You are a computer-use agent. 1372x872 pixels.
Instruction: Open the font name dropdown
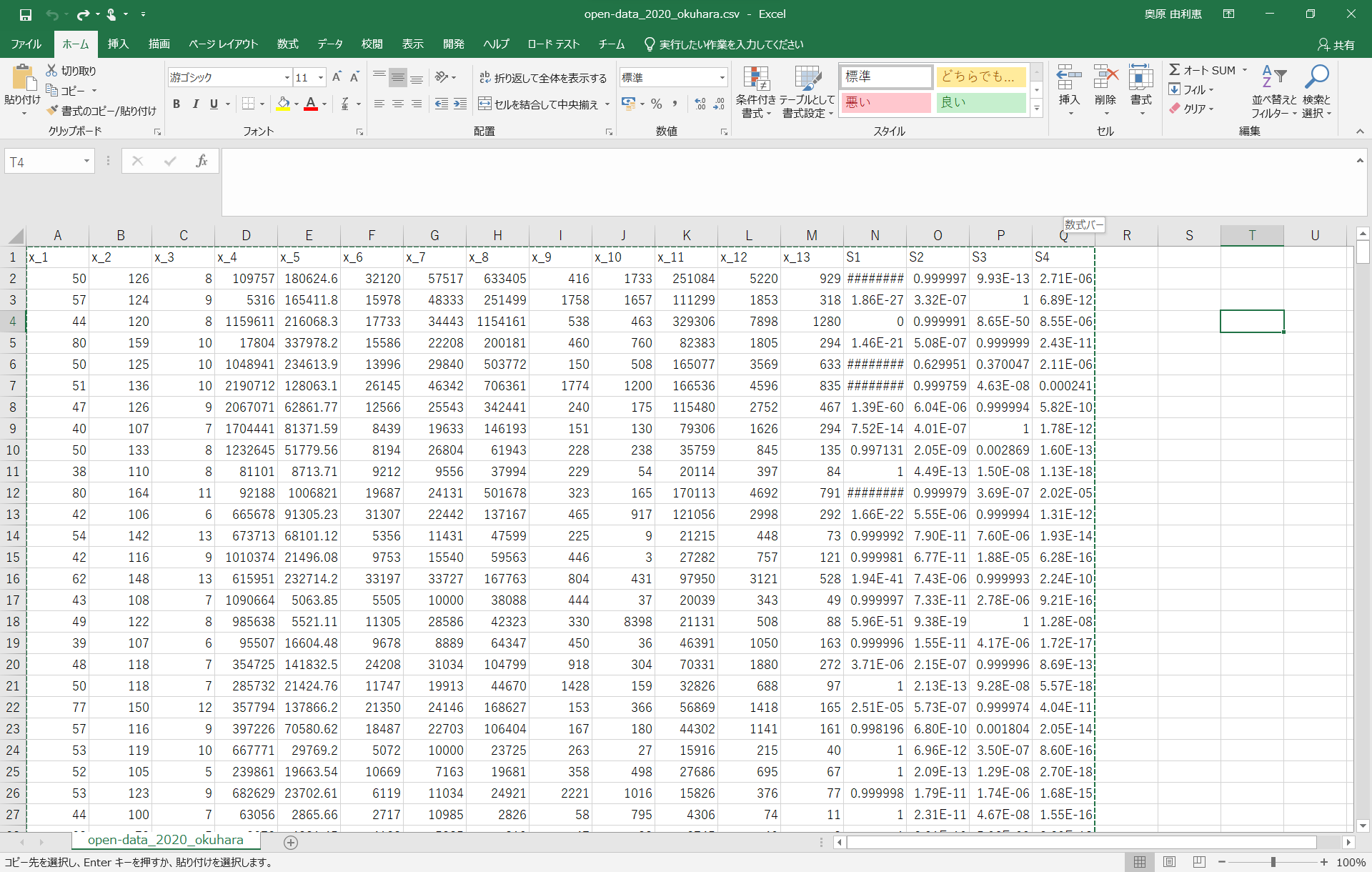[287, 78]
